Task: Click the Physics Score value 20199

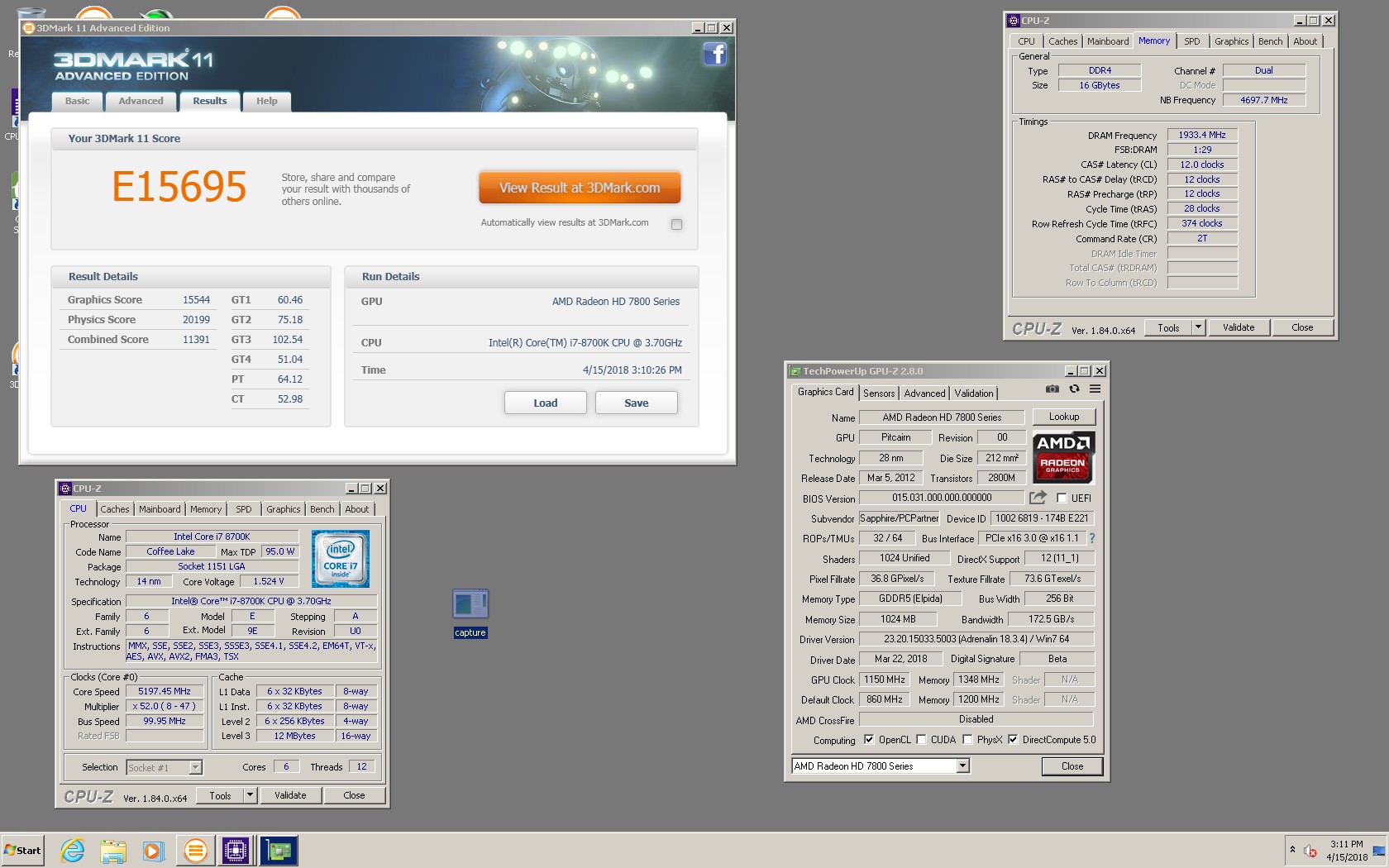Action: [x=197, y=320]
